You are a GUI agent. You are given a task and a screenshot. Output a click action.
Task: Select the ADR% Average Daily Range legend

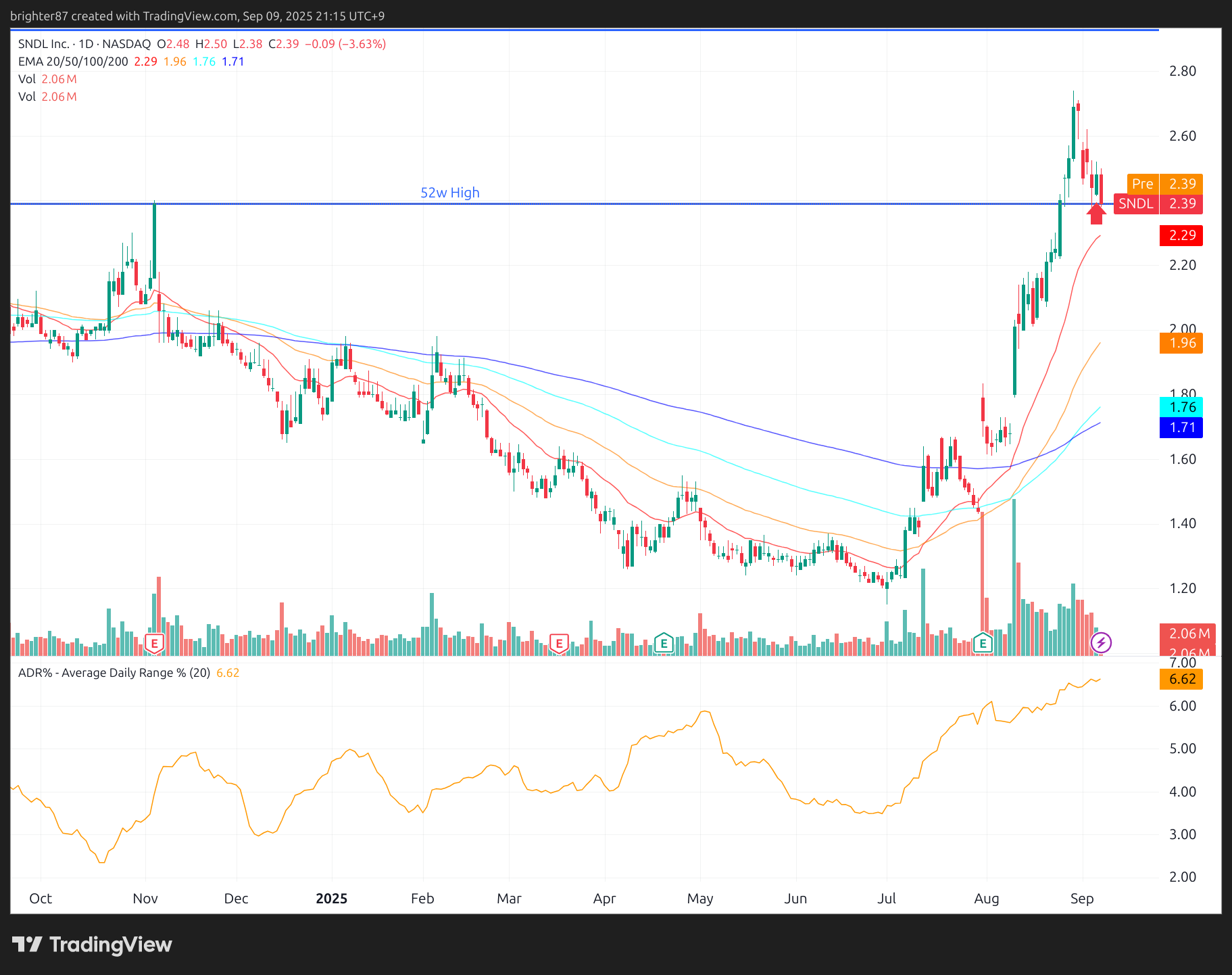(114, 673)
